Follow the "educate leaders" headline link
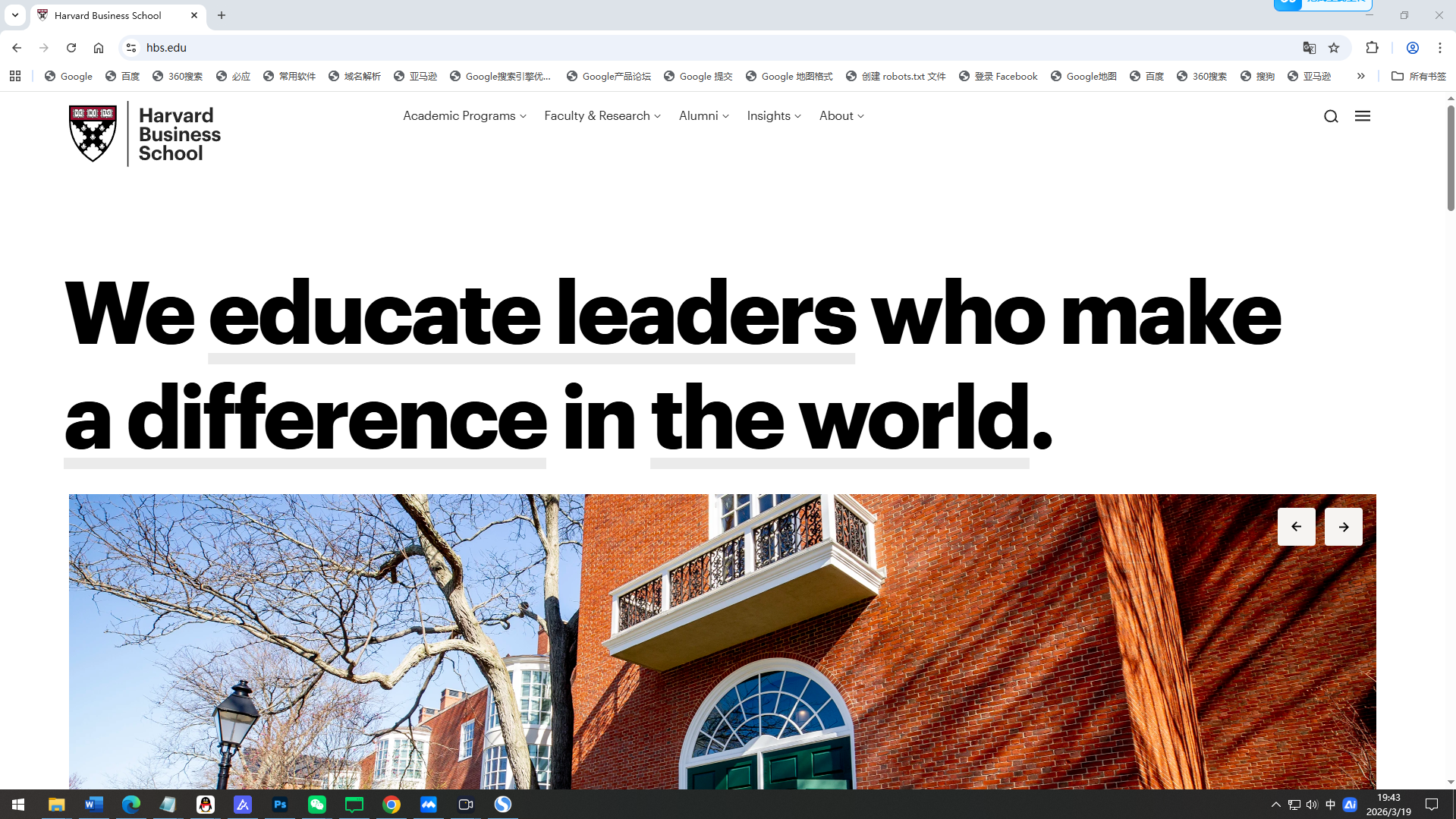This screenshot has height=819, width=1456. [532, 316]
